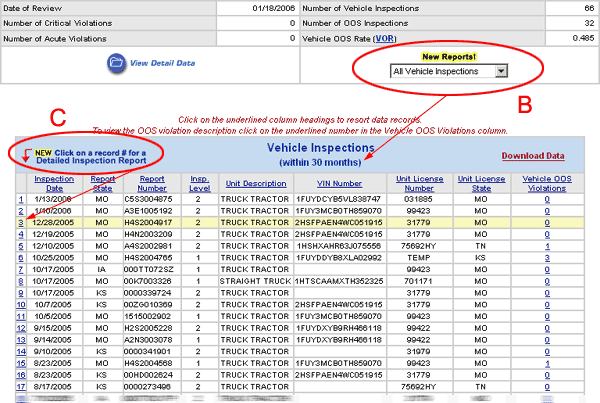Select VIN 1FUYDCYB5VL838747 cell
600x403 pixels.
pyautogui.click(x=339, y=199)
